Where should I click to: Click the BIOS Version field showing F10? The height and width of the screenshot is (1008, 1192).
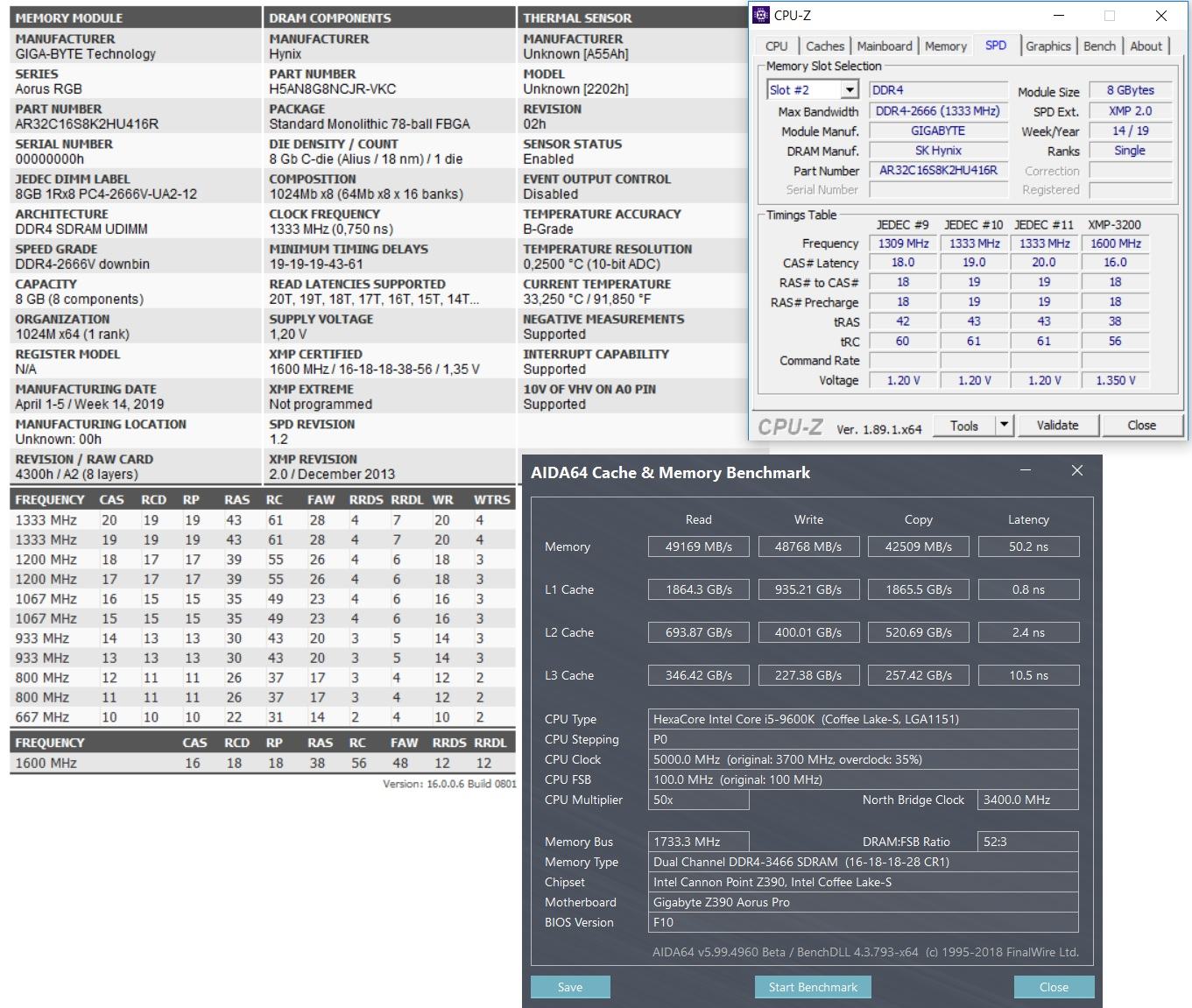[863, 922]
